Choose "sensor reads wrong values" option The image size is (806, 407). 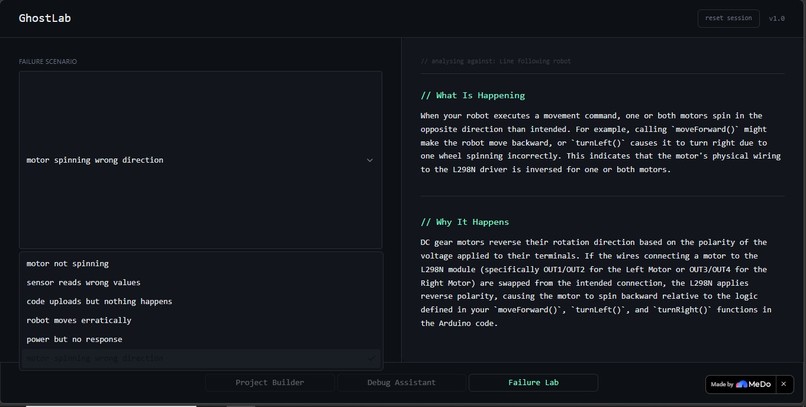[x=201, y=283]
